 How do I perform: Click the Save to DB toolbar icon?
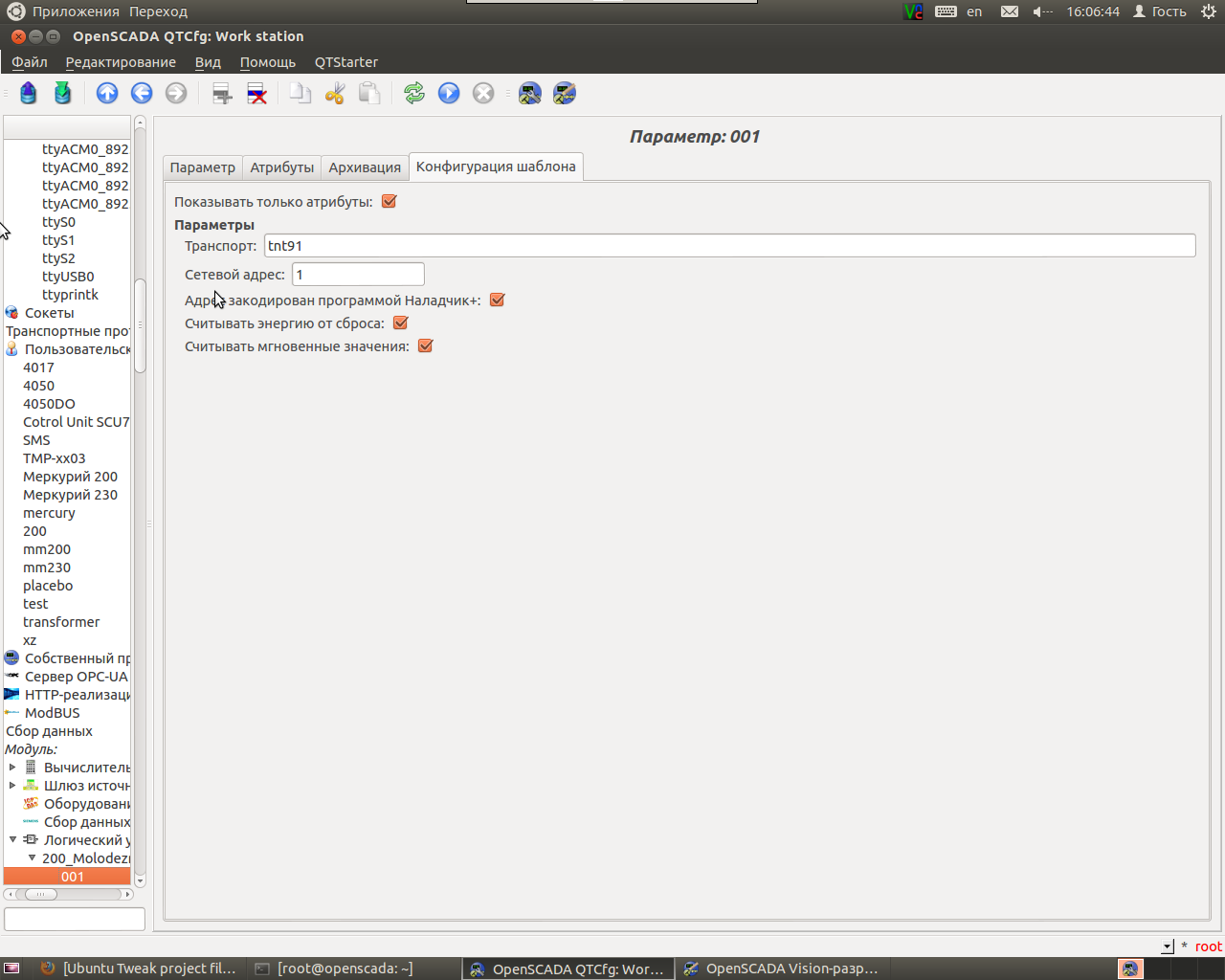point(63,93)
